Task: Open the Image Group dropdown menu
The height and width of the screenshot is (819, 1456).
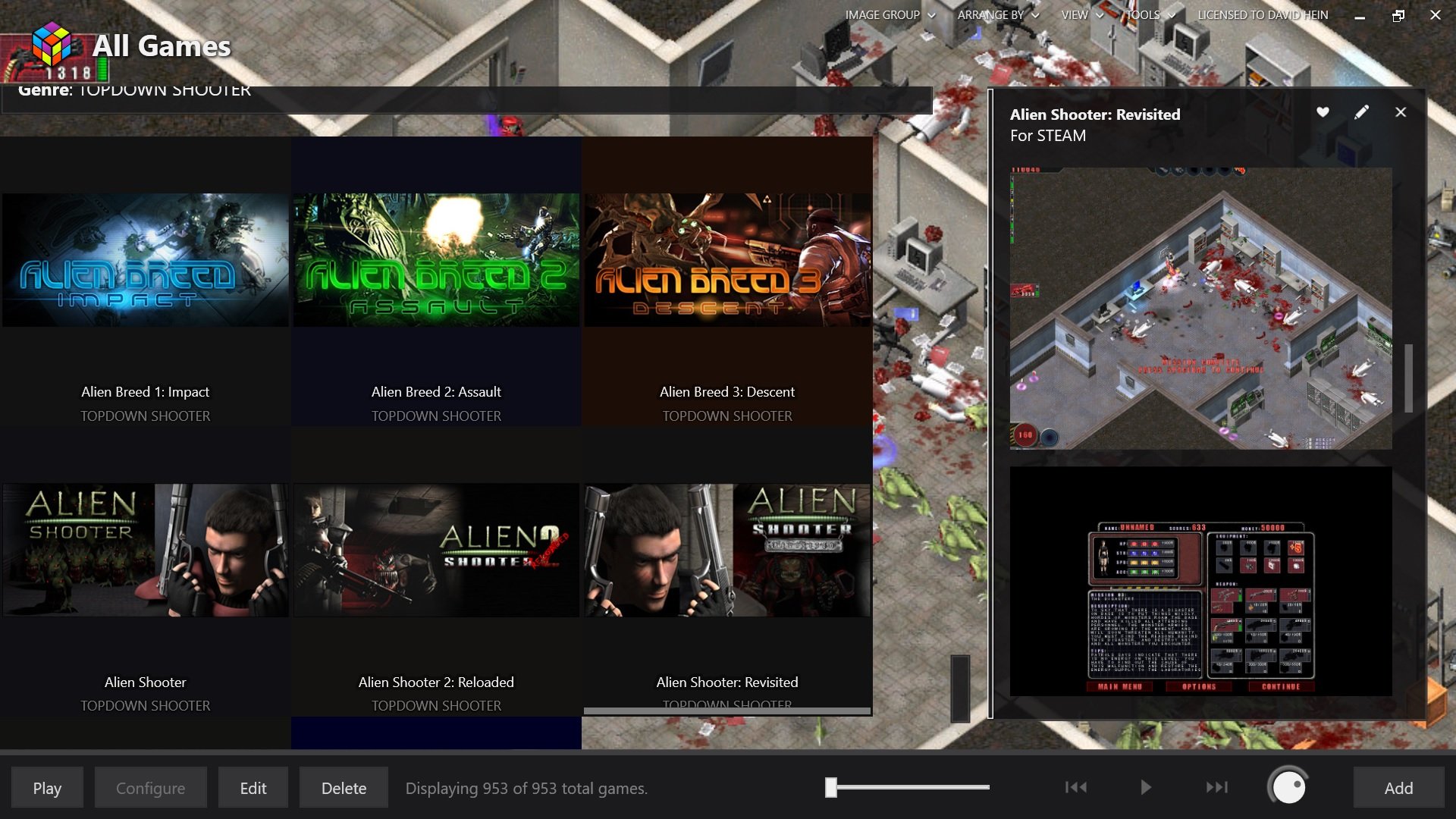Action: (890, 15)
